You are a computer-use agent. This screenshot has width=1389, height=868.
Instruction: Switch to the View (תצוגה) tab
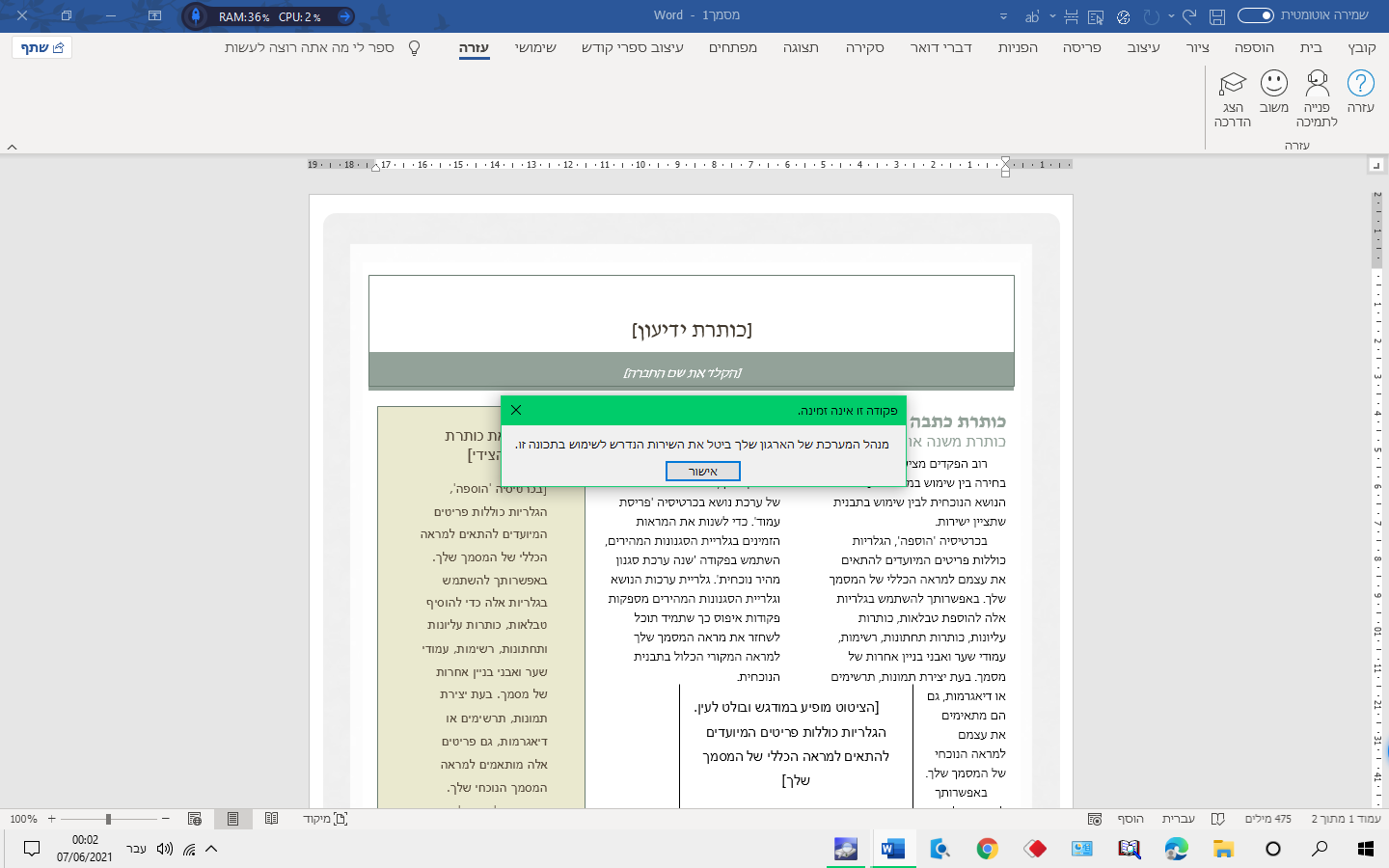click(x=801, y=47)
